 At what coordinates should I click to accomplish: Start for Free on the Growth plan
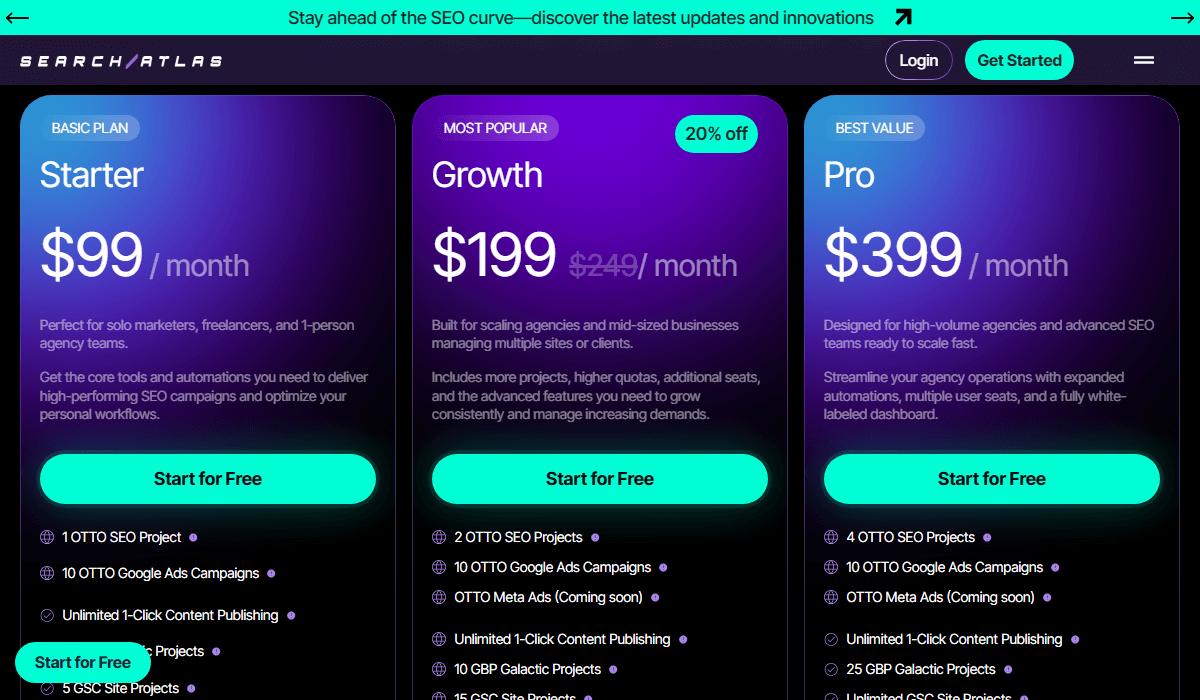600,479
